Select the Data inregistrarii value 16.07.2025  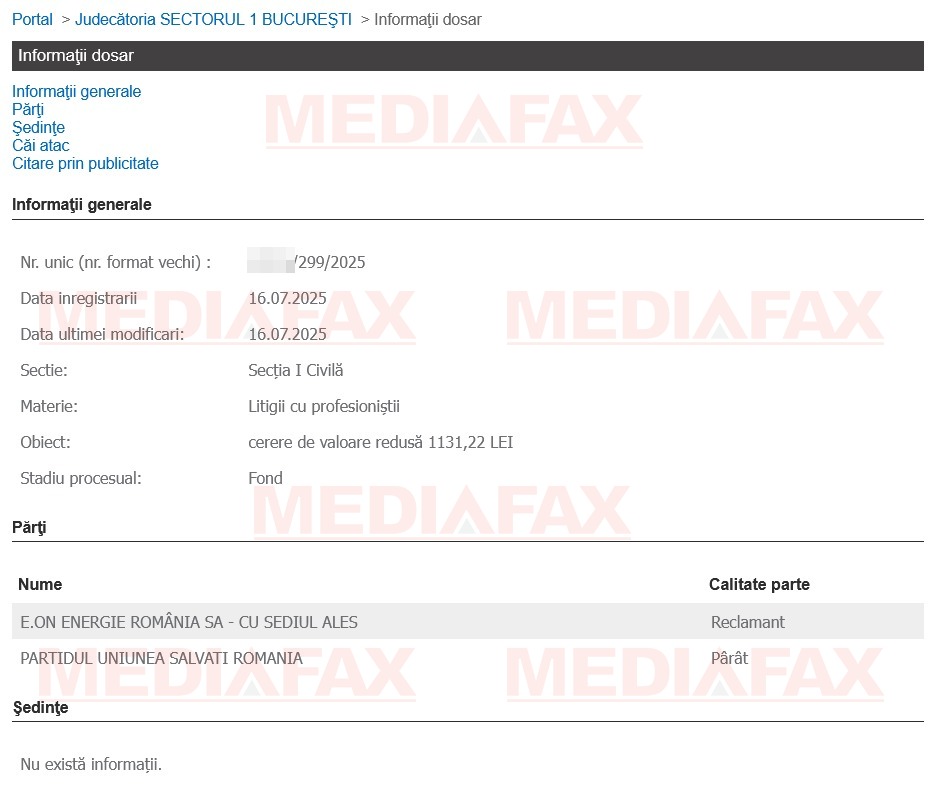point(287,298)
